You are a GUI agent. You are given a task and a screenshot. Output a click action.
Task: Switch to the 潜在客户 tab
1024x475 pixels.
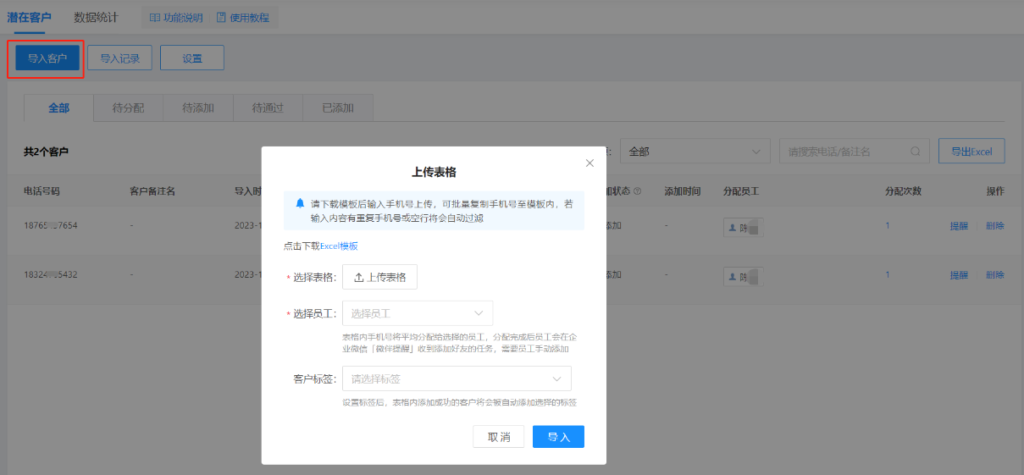click(x=29, y=18)
